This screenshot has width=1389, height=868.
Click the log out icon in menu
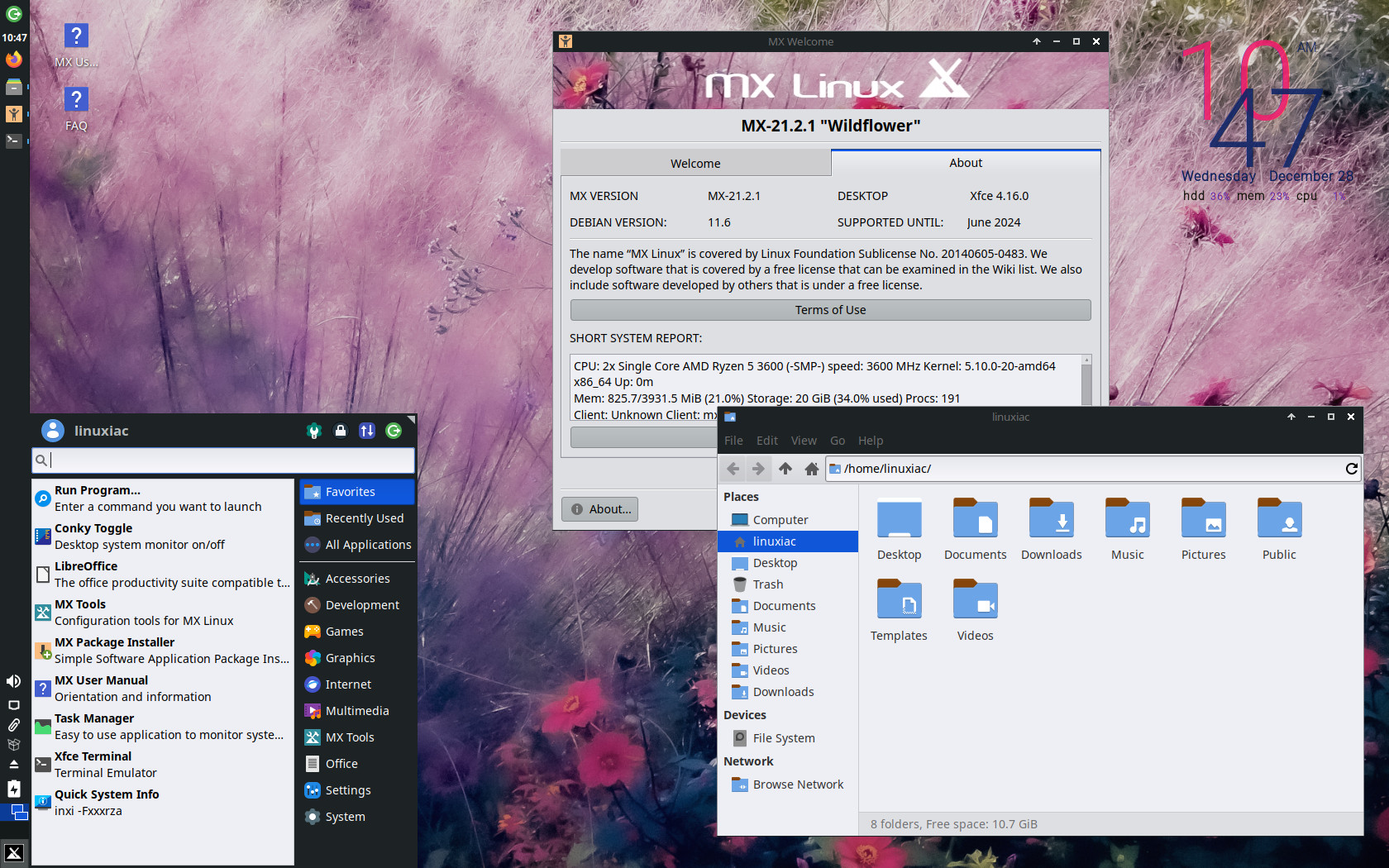coord(394,431)
